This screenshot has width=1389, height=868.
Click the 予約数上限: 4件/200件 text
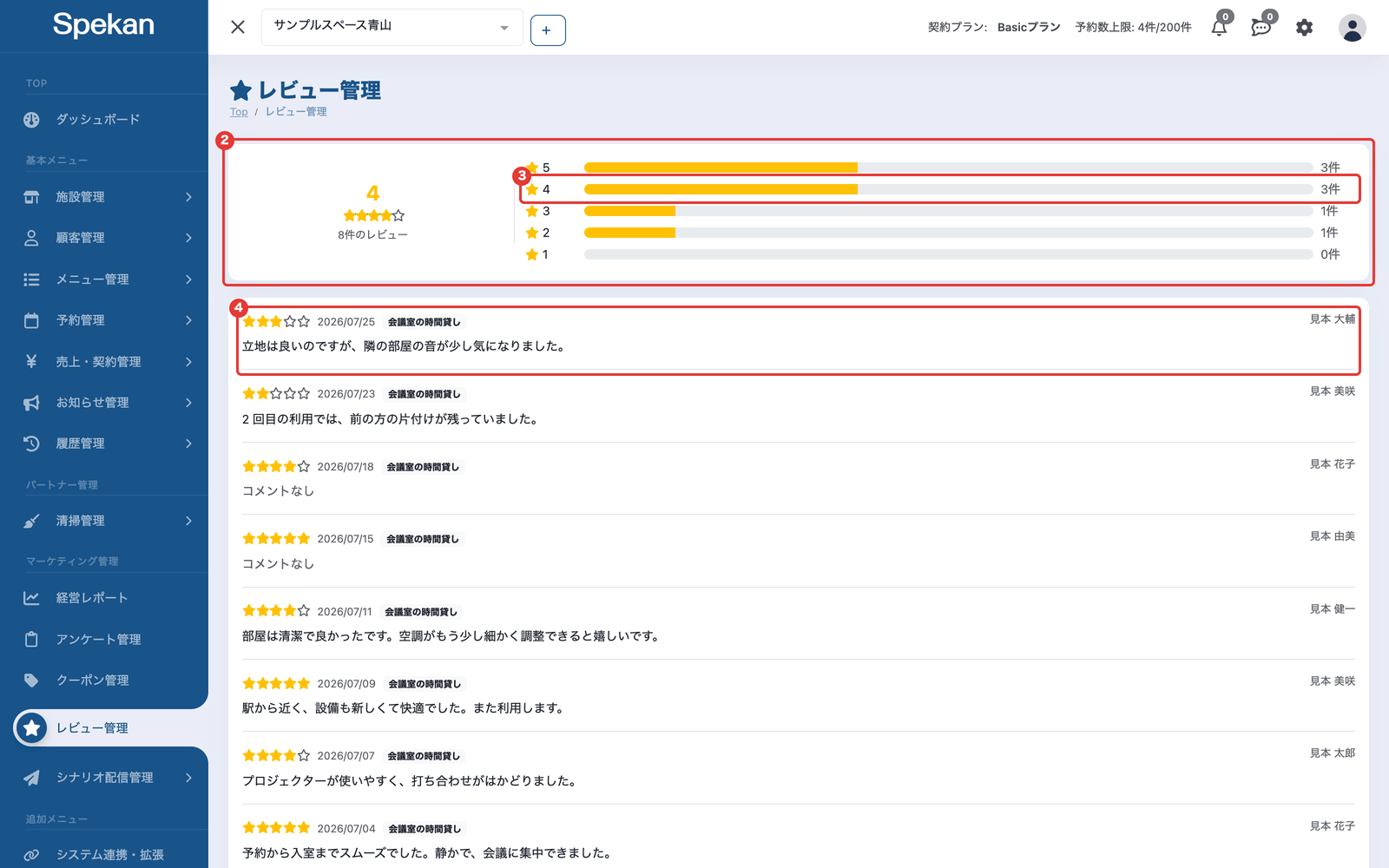(x=1133, y=28)
